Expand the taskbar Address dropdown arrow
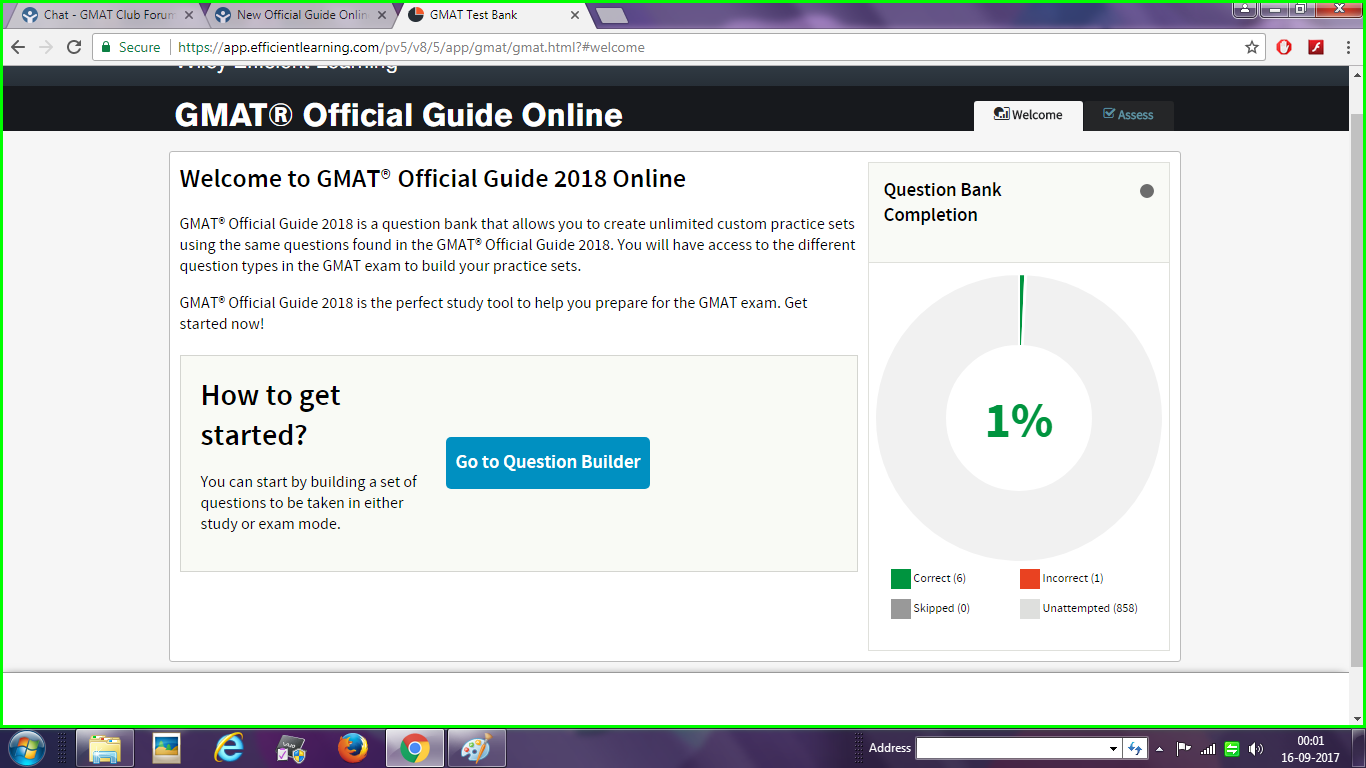The image size is (1366, 768). [1113, 748]
